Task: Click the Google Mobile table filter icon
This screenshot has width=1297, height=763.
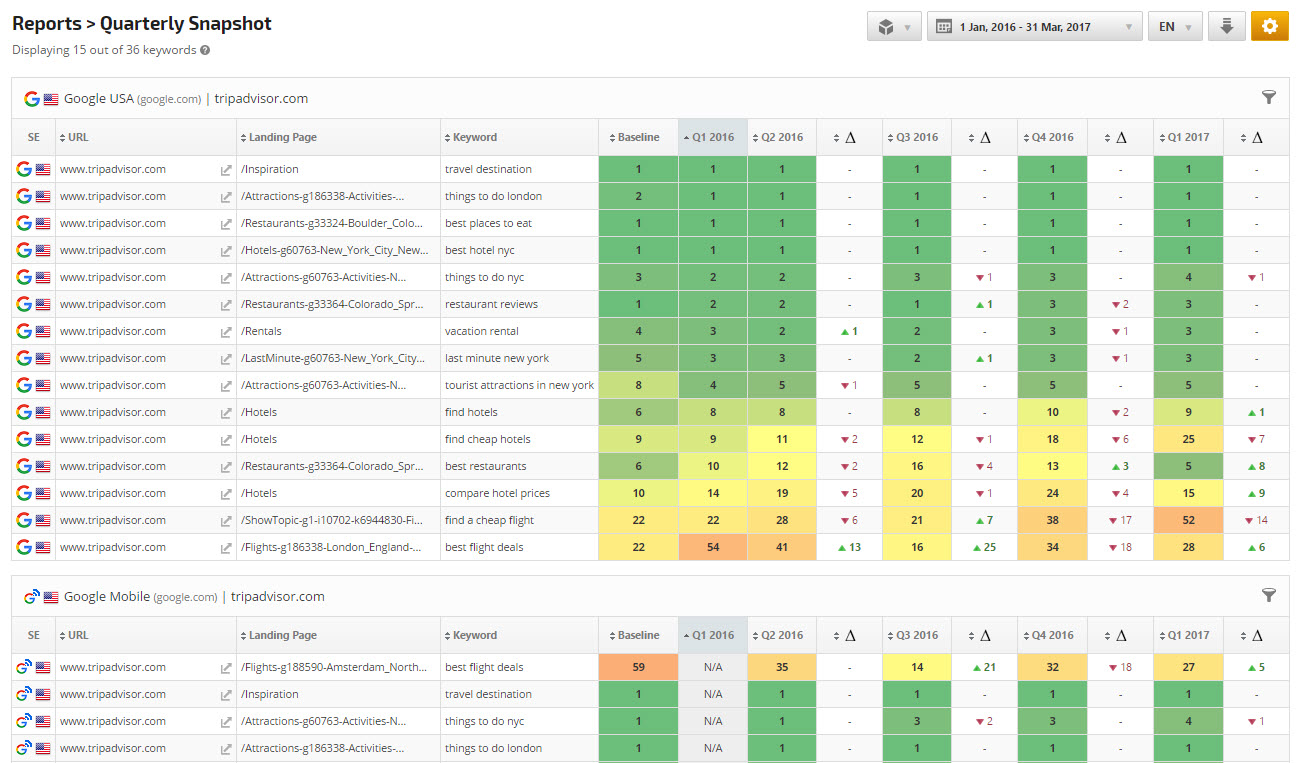Action: click(x=1269, y=595)
